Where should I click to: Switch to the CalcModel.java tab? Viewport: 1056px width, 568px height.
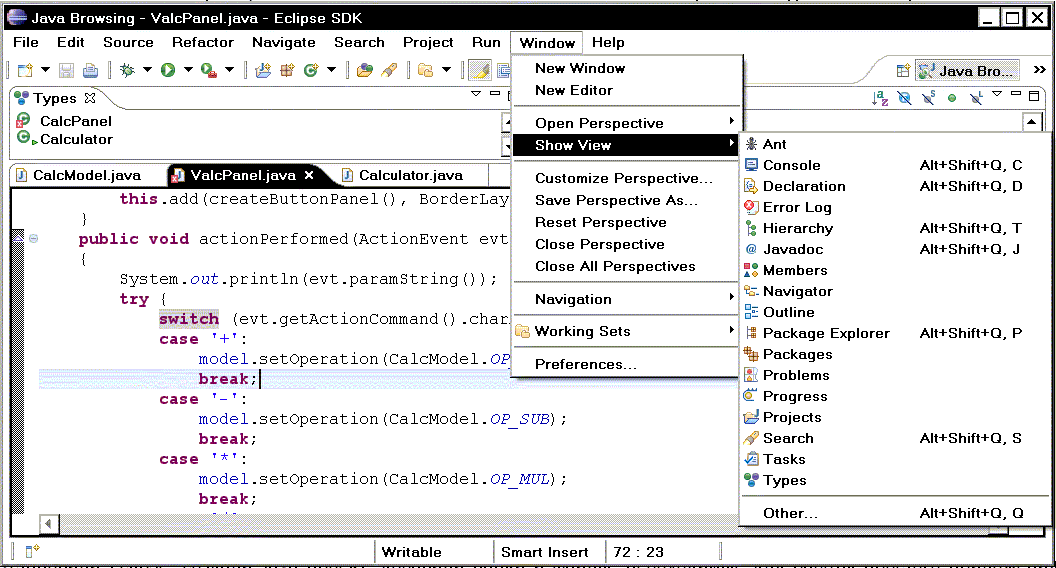coord(79,175)
